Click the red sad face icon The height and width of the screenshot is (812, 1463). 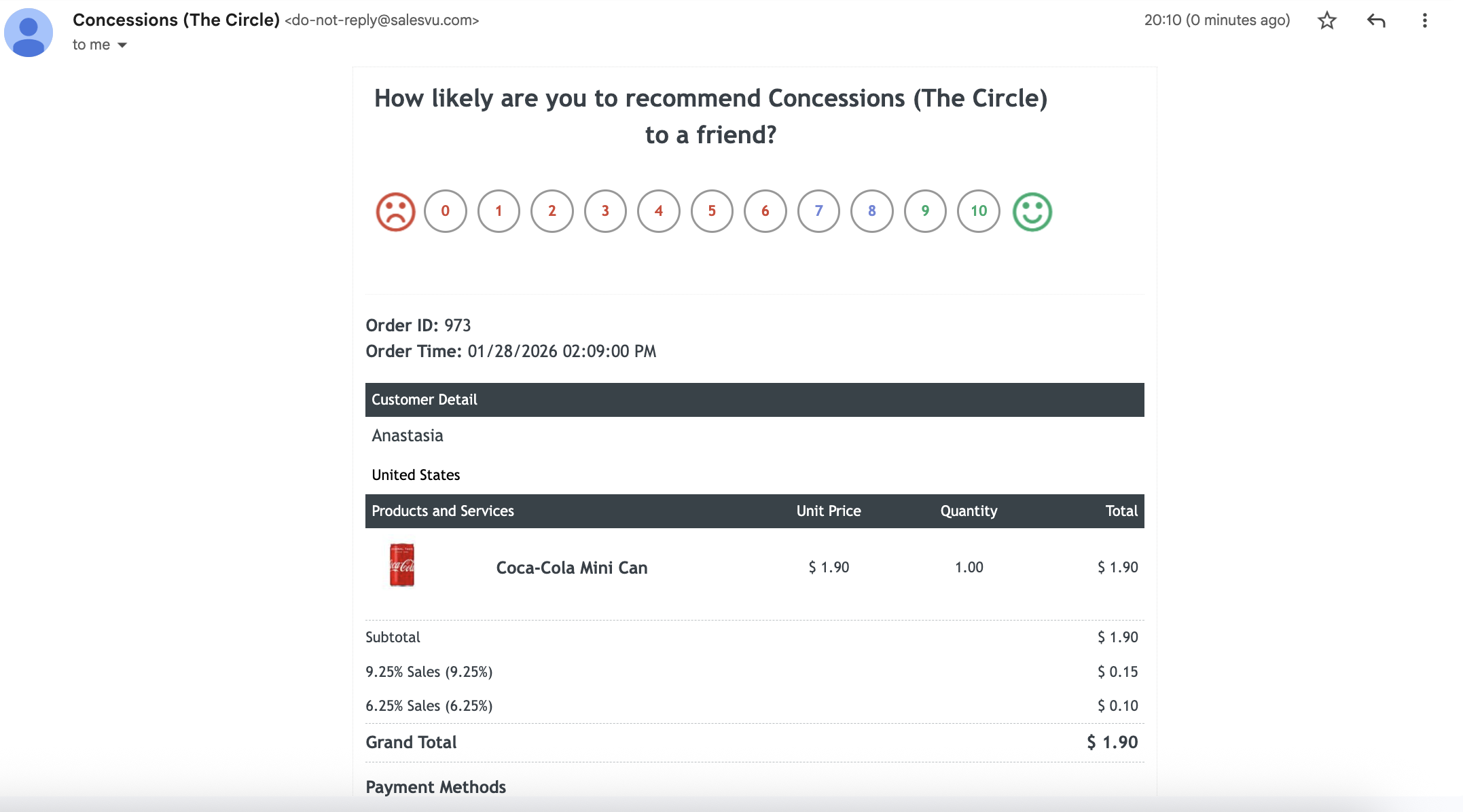pyautogui.click(x=395, y=212)
